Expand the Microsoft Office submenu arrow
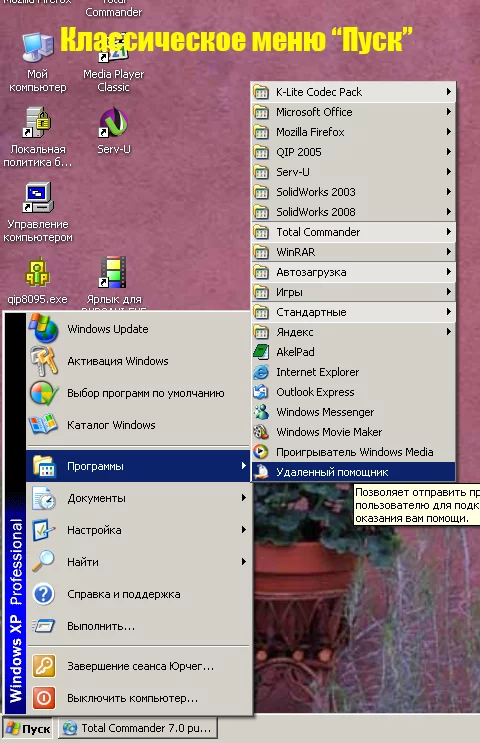The height and width of the screenshot is (743, 480). point(448,112)
